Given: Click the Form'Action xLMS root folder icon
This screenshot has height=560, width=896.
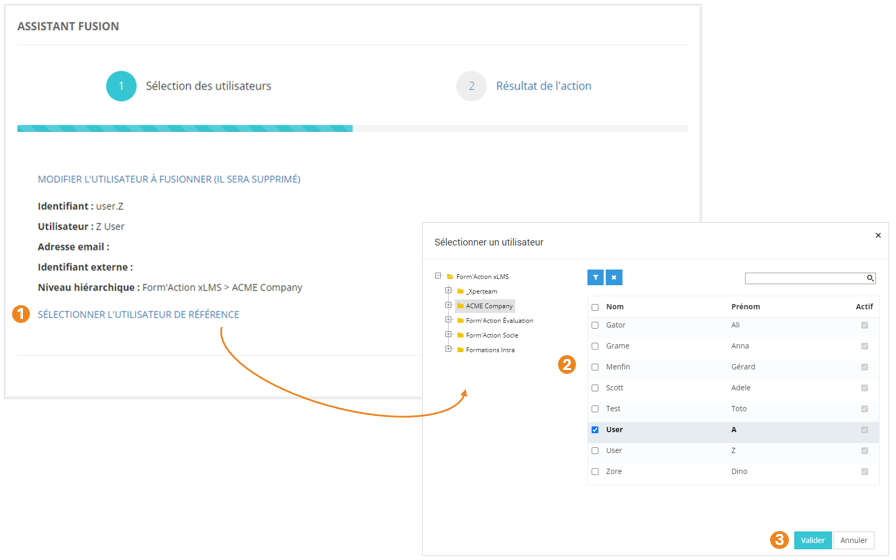Looking at the screenshot, I should click(x=450, y=277).
